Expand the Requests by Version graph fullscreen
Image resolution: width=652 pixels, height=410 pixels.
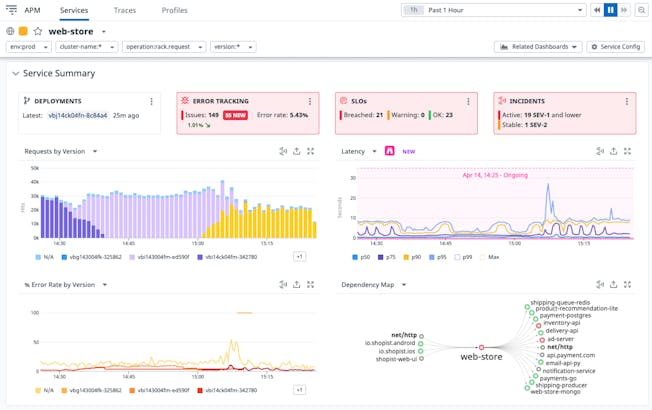311,152
